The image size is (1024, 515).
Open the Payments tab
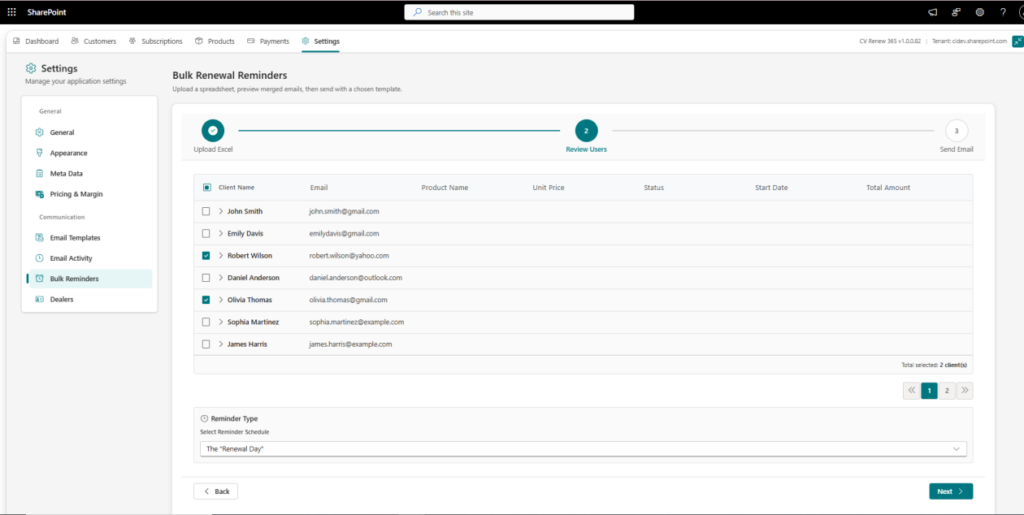[x=268, y=41]
